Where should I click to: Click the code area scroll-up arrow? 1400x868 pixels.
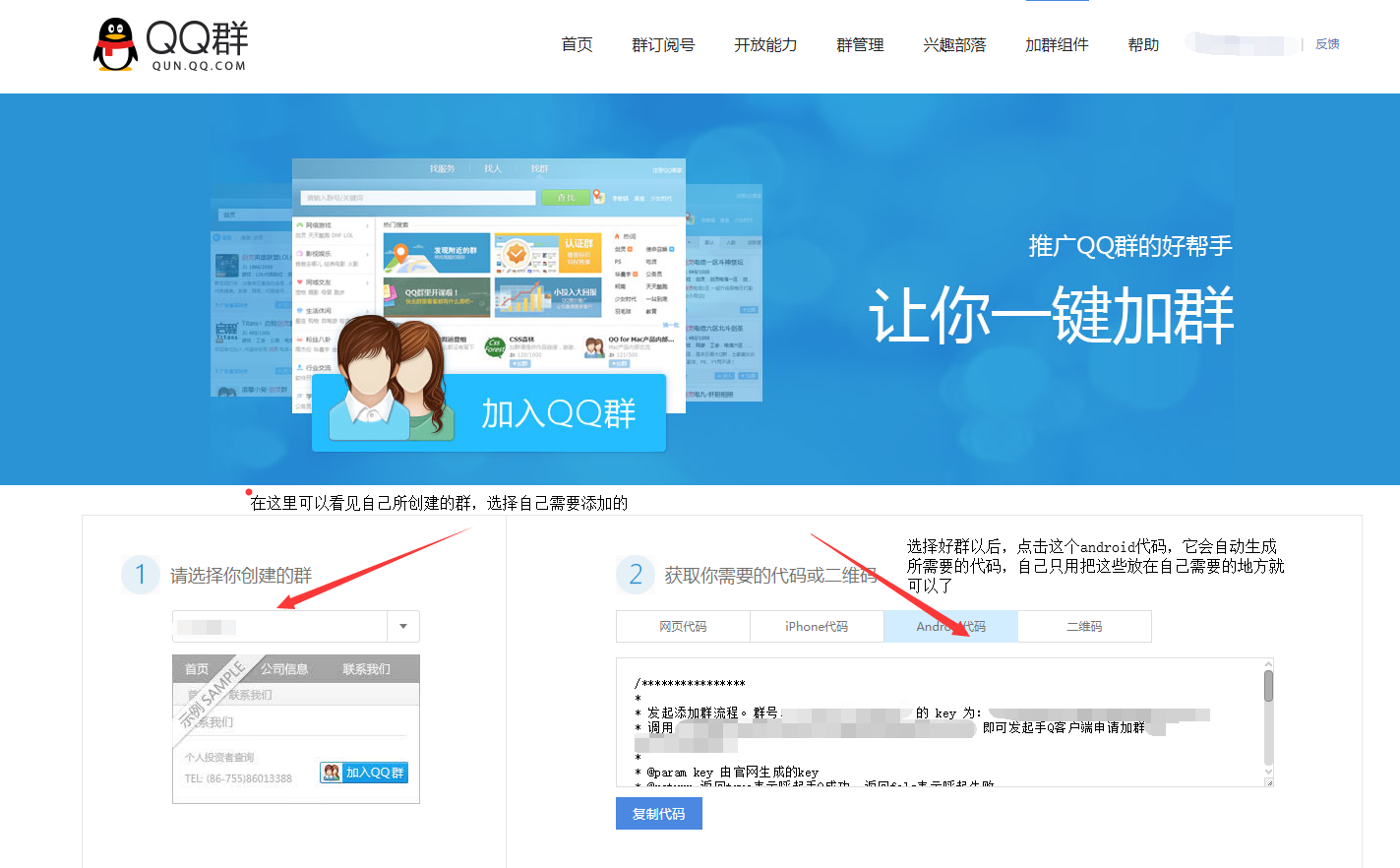[x=1269, y=663]
